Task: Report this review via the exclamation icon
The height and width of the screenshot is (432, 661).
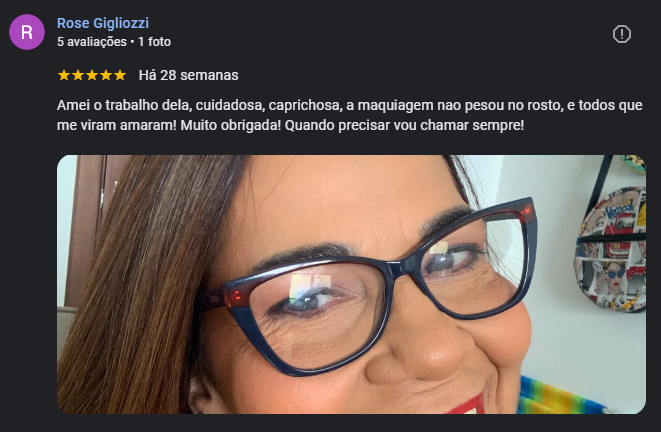Action: tap(621, 34)
